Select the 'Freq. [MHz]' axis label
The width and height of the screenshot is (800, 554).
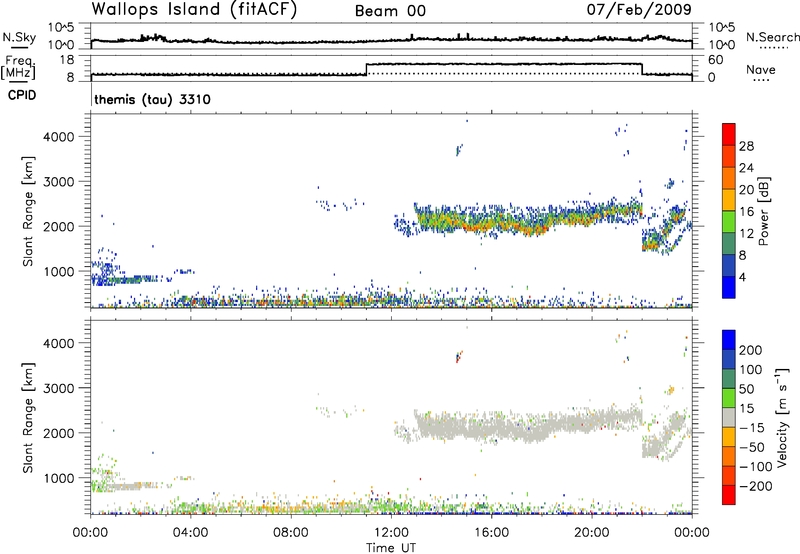click(x=19, y=68)
